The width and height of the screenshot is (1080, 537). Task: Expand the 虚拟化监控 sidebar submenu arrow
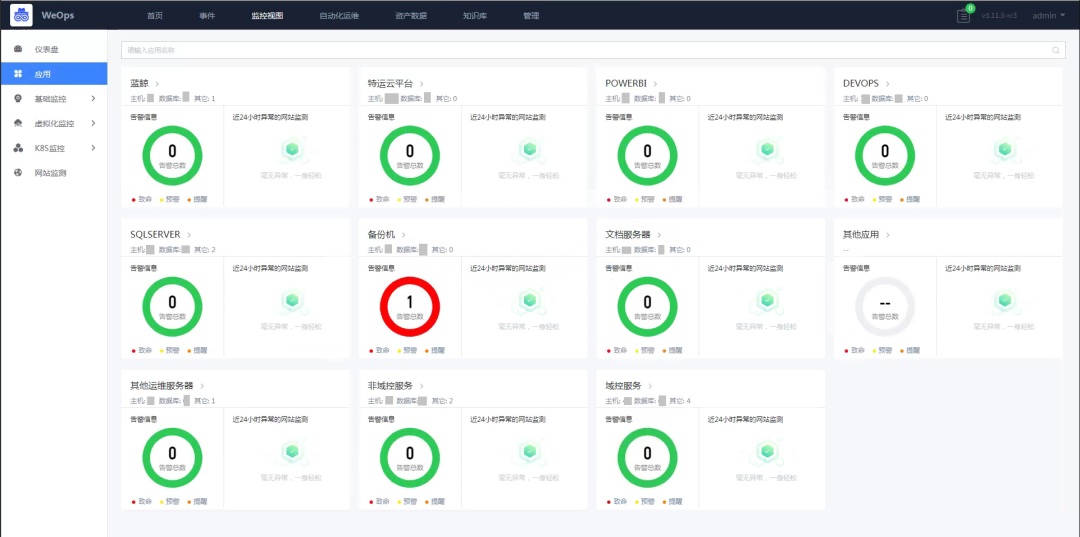[93, 123]
